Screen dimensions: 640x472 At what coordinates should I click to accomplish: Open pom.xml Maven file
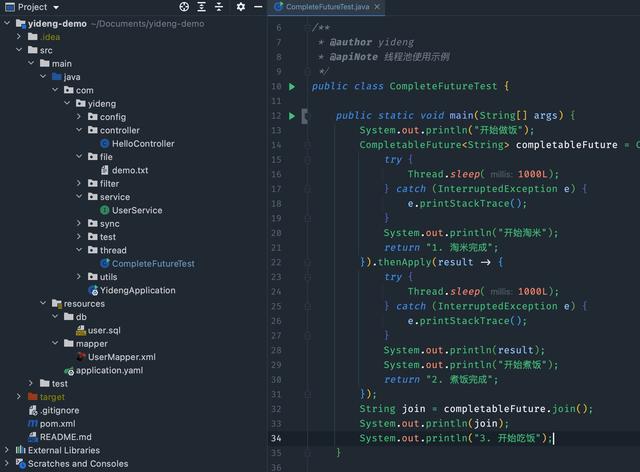58,424
